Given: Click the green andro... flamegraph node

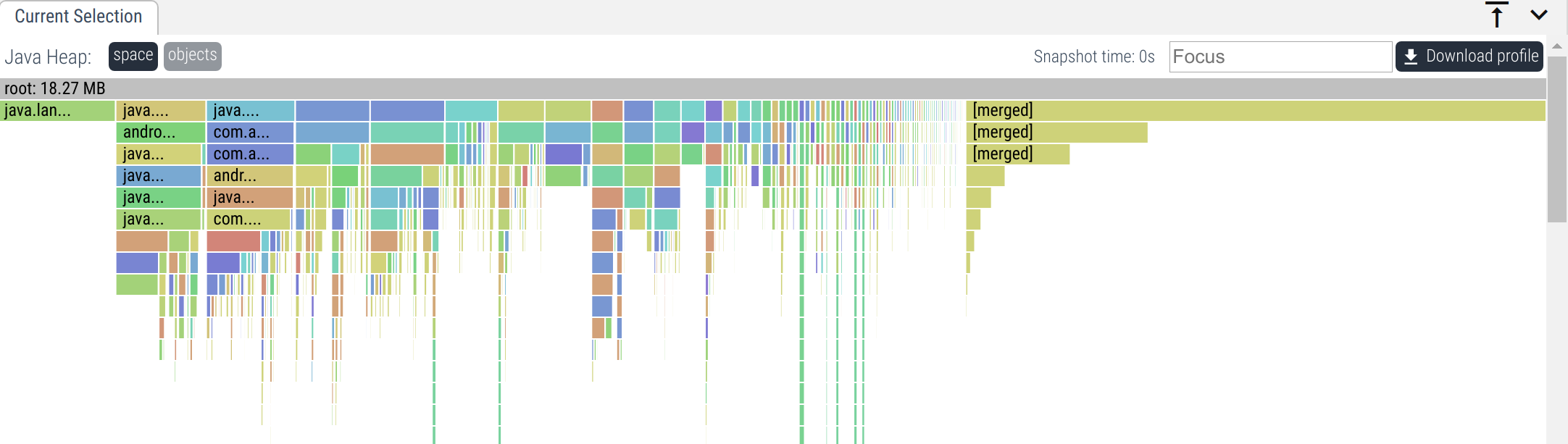Looking at the screenshot, I should pyautogui.click(x=160, y=133).
